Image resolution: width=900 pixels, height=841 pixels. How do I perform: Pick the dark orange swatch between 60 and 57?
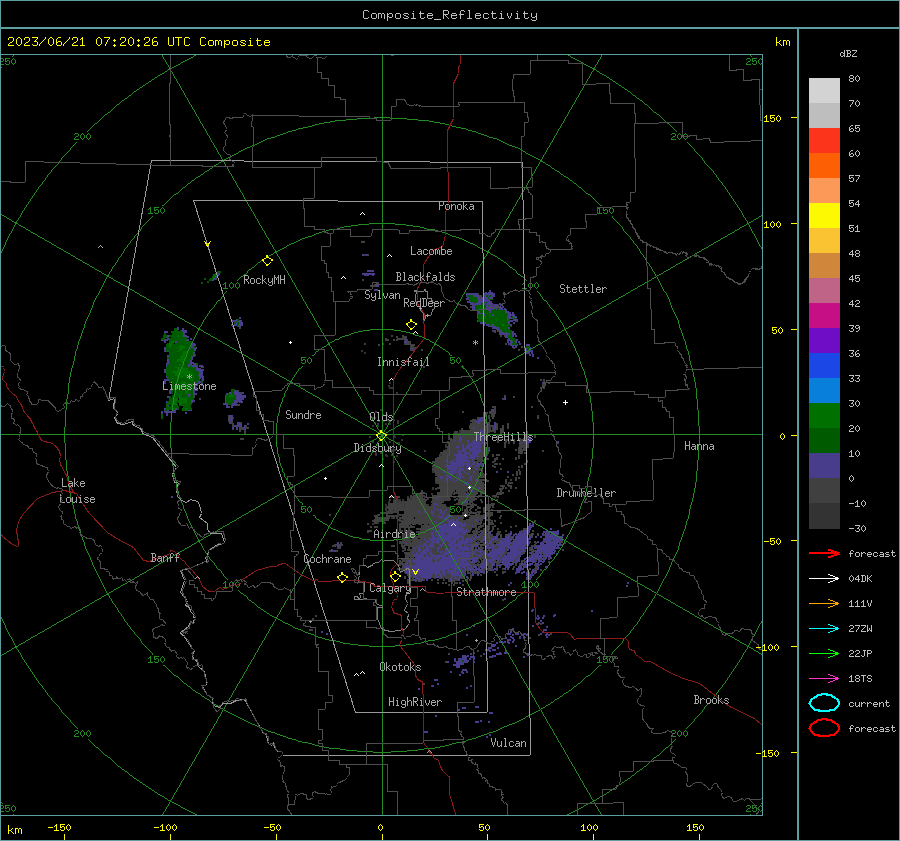coord(824,166)
